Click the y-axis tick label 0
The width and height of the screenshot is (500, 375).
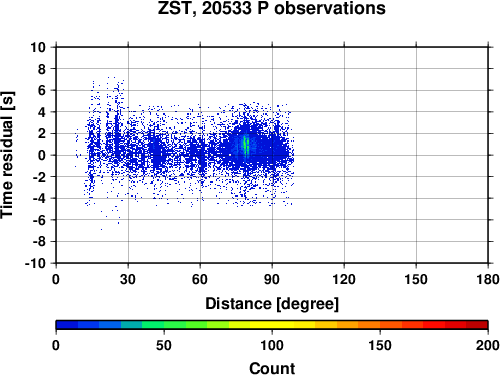tap(42, 155)
